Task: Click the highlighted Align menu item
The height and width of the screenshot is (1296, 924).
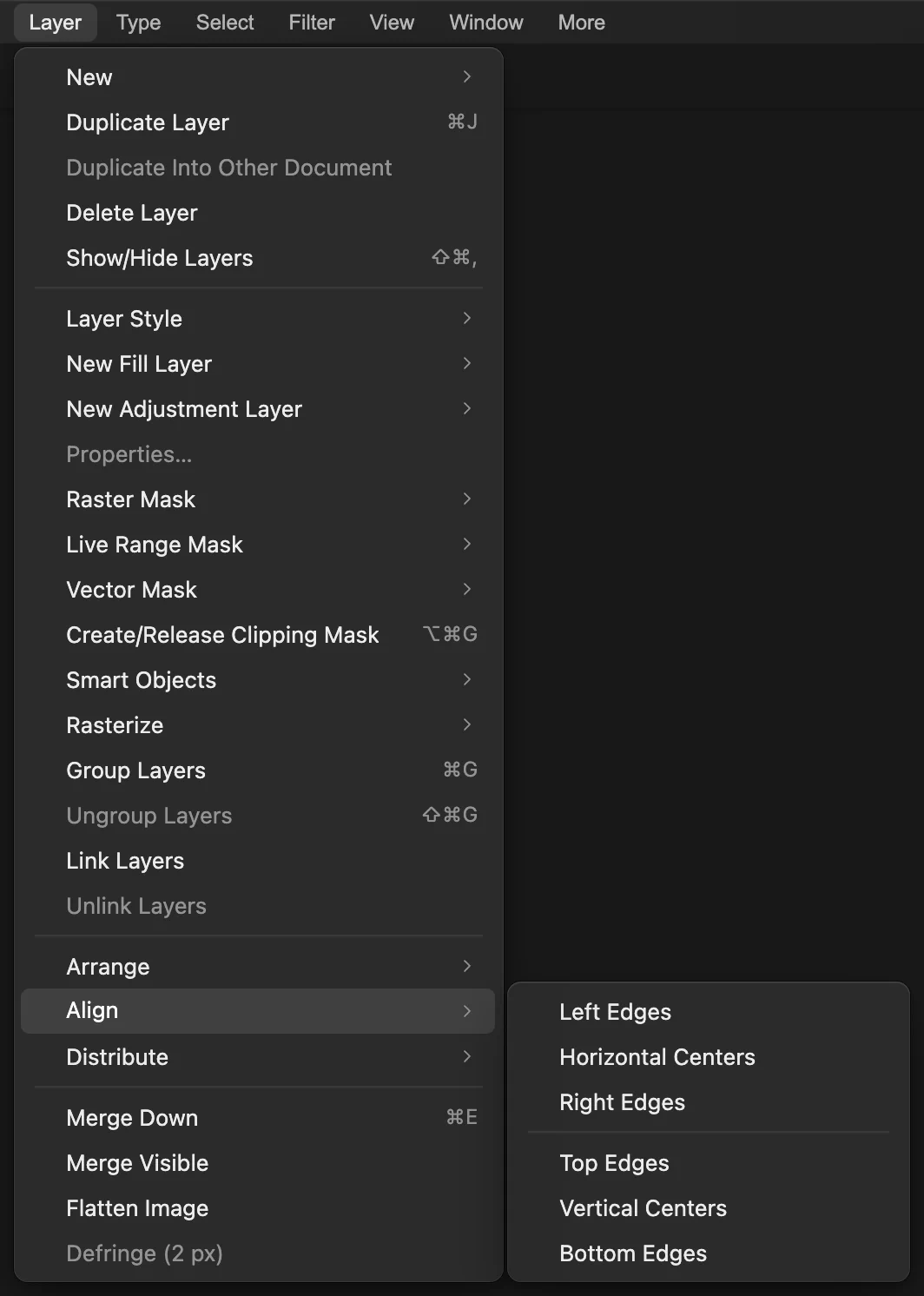Action: click(258, 1011)
